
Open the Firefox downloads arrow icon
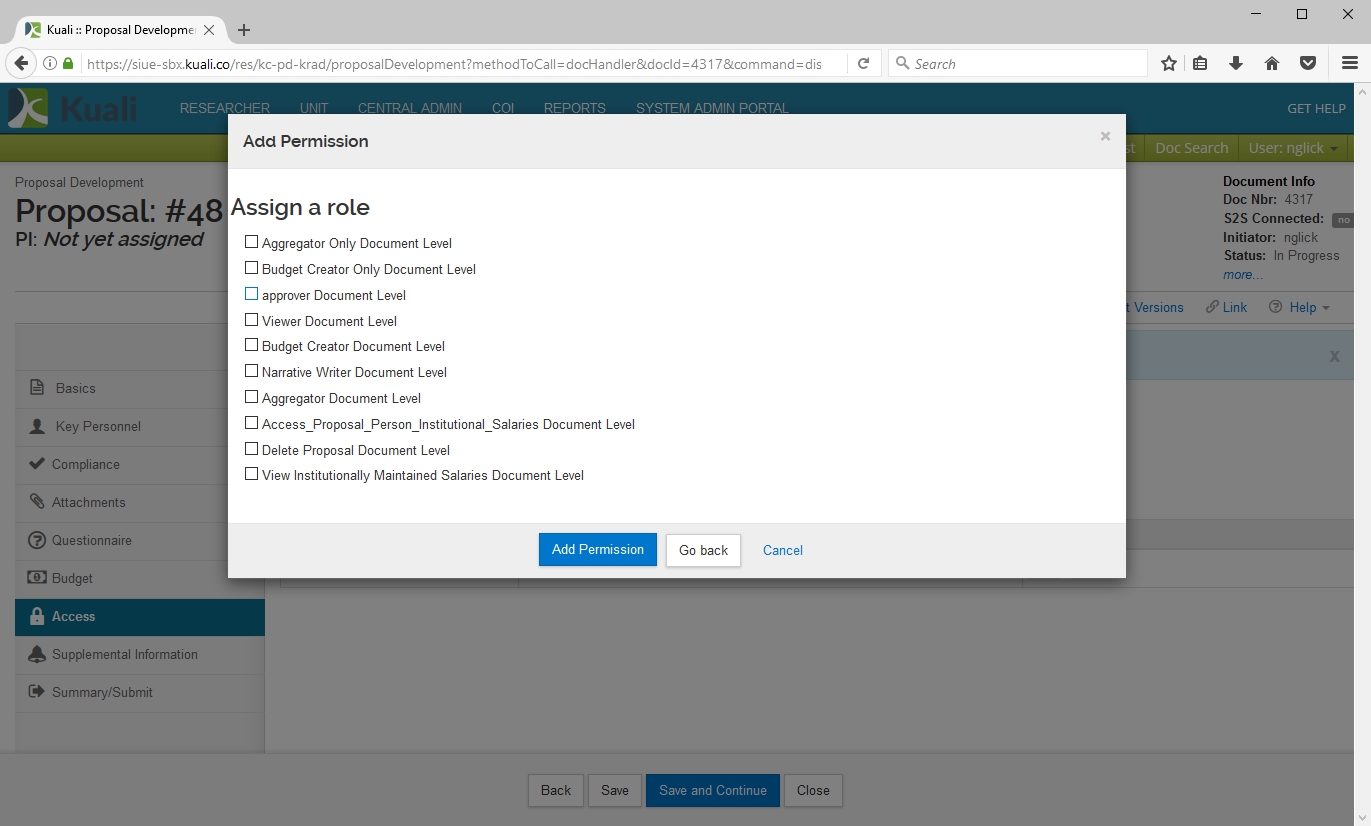pyautogui.click(x=1236, y=64)
